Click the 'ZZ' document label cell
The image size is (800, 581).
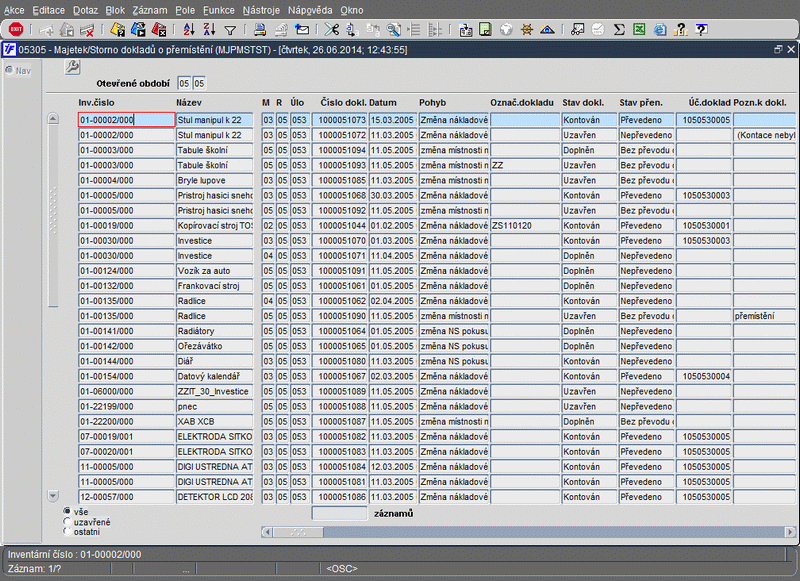click(x=525, y=165)
